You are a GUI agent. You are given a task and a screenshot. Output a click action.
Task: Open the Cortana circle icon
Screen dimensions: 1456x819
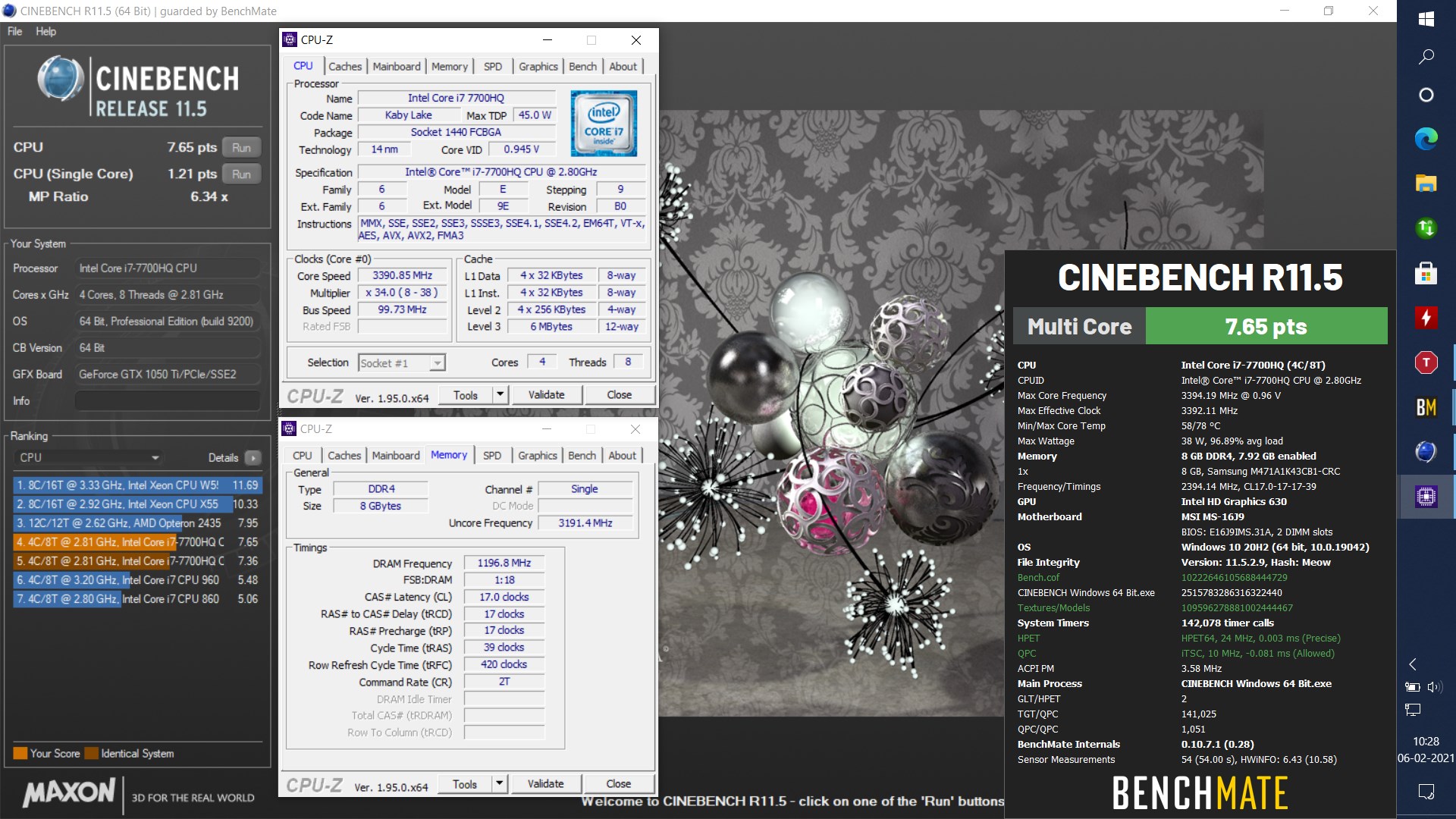(x=1426, y=95)
